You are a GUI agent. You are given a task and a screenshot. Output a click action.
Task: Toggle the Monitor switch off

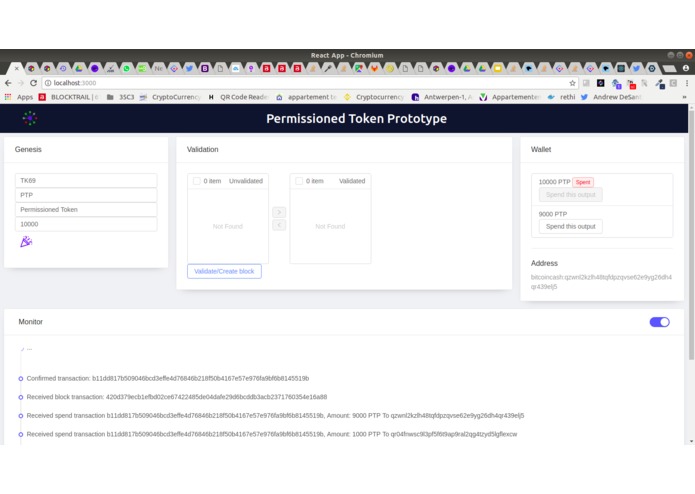pyautogui.click(x=660, y=322)
